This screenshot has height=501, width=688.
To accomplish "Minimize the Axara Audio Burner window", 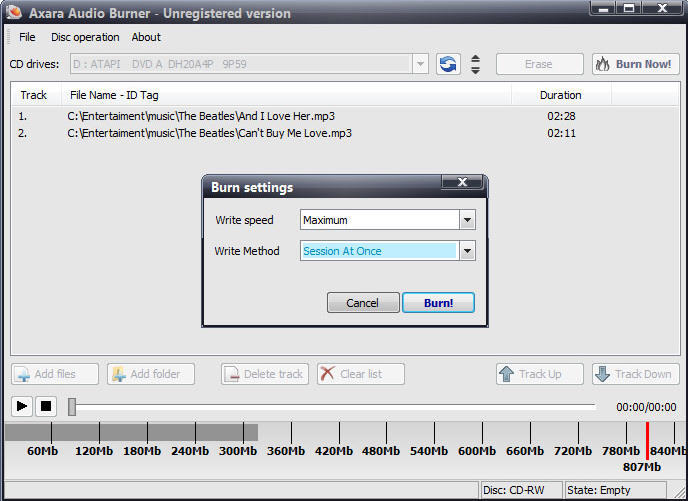I will point(603,8).
